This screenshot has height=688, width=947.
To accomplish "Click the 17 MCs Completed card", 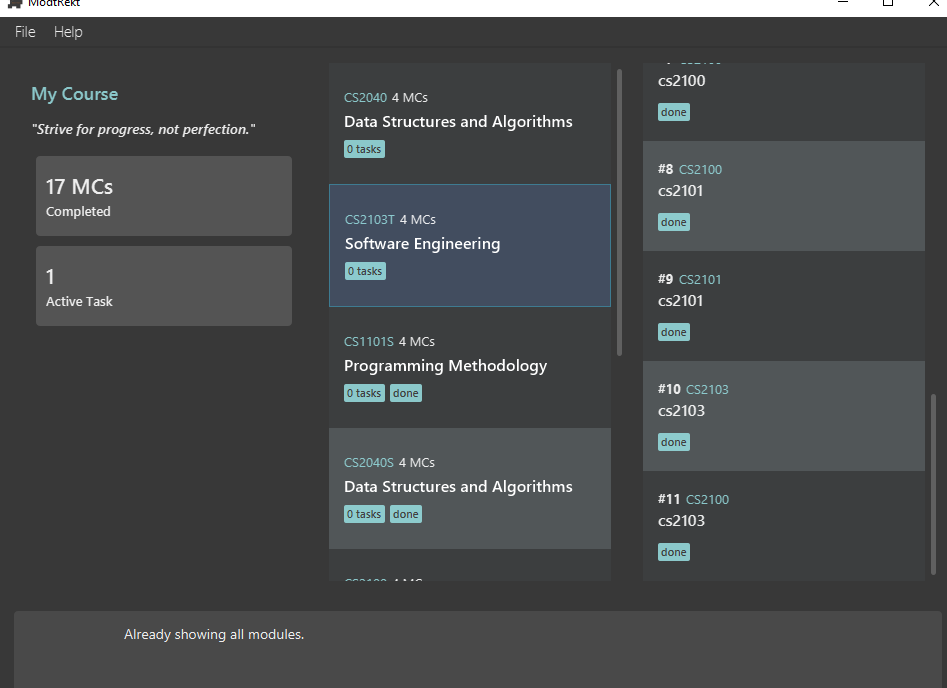I will pyautogui.click(x=164, y=196).
